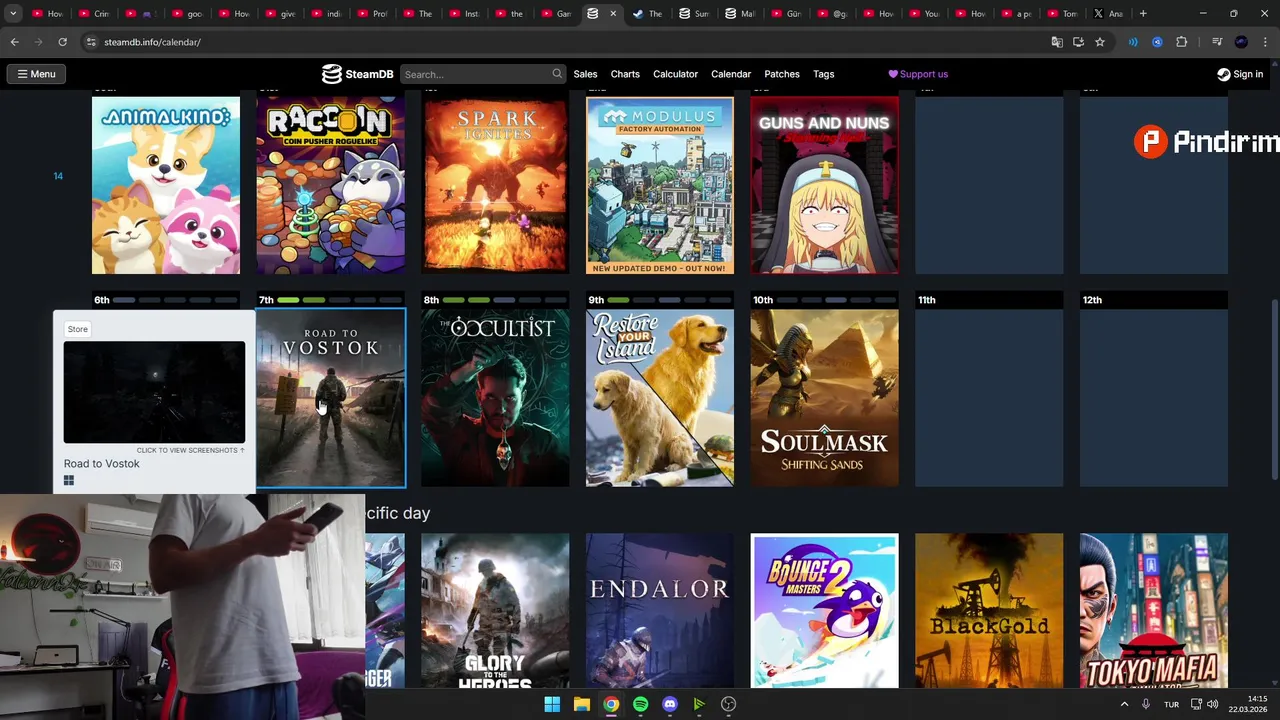
Task: Open Discord from taskbar
Action: coord(670,704)
